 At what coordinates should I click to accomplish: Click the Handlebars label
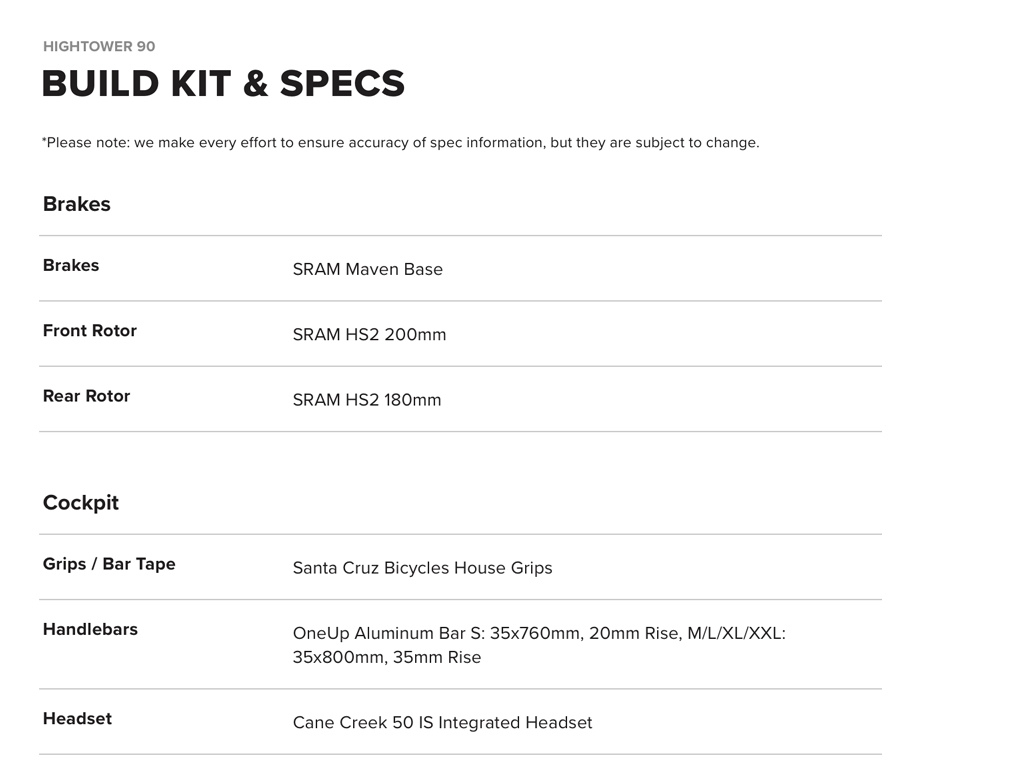pyautogui.click(x=90, y=630)
